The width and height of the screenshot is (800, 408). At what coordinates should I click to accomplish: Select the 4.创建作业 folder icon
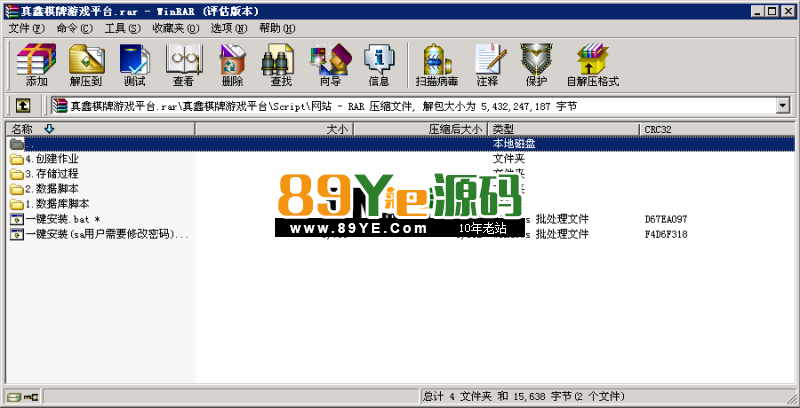[17, 159]
